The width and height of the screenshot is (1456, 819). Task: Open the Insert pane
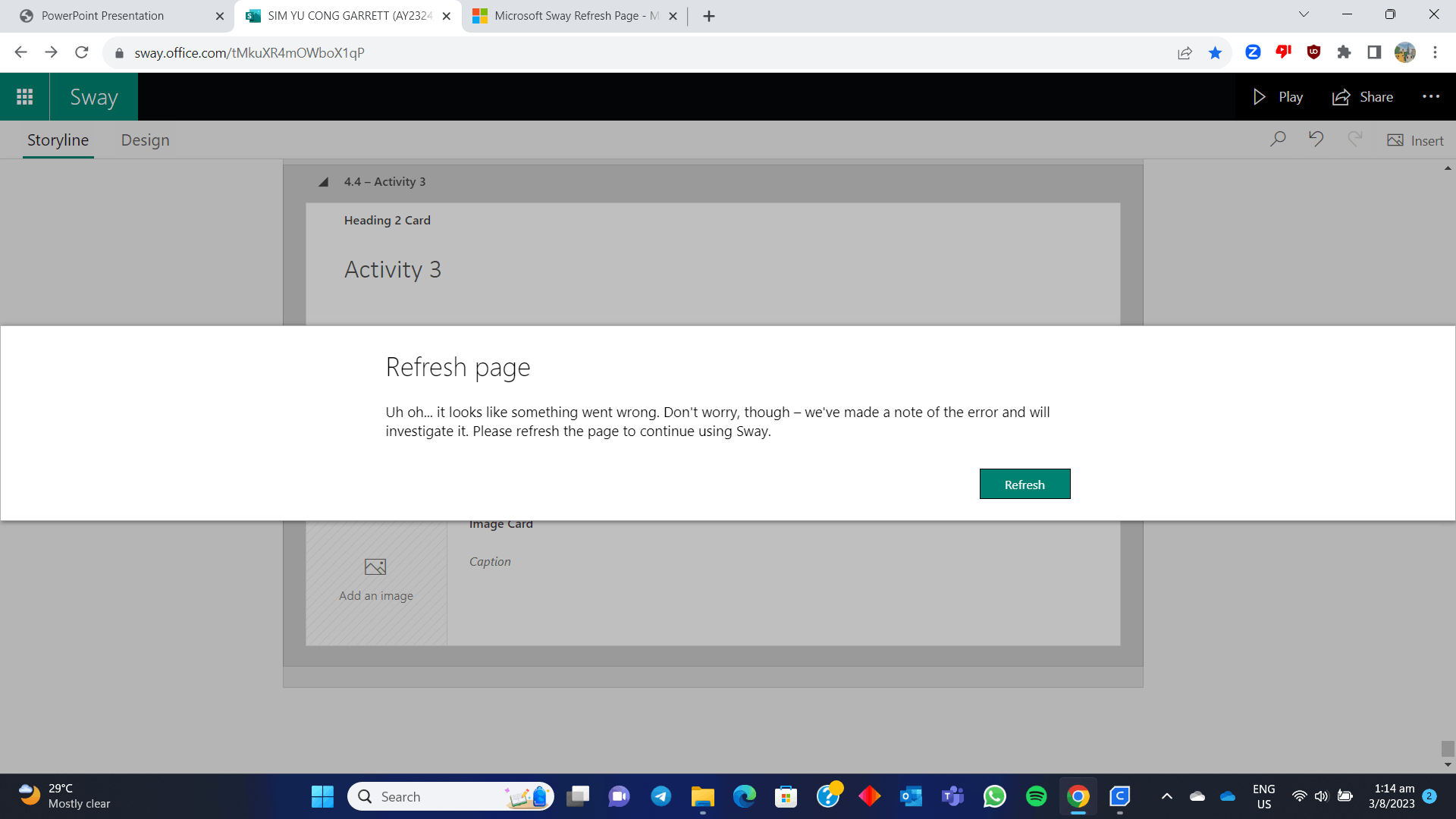pos(1415,140)
